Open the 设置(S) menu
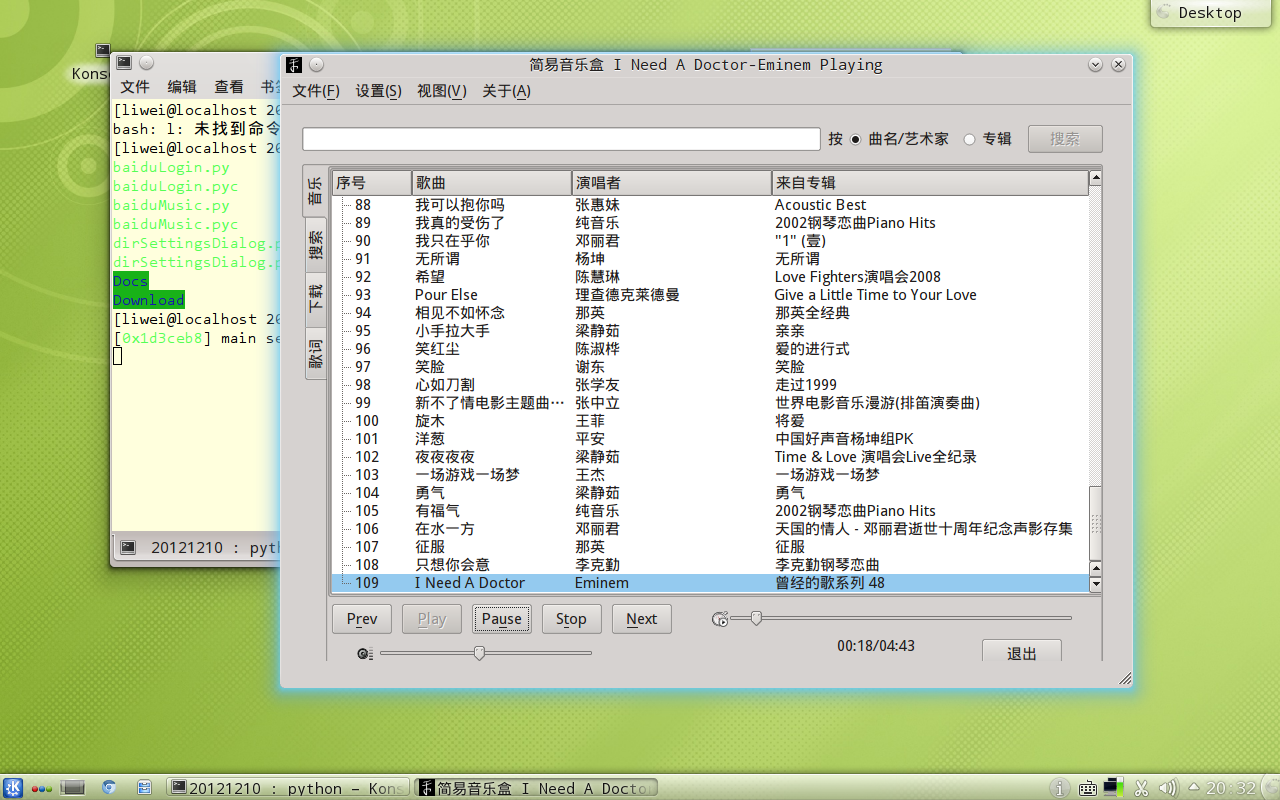 click(379, 91)
